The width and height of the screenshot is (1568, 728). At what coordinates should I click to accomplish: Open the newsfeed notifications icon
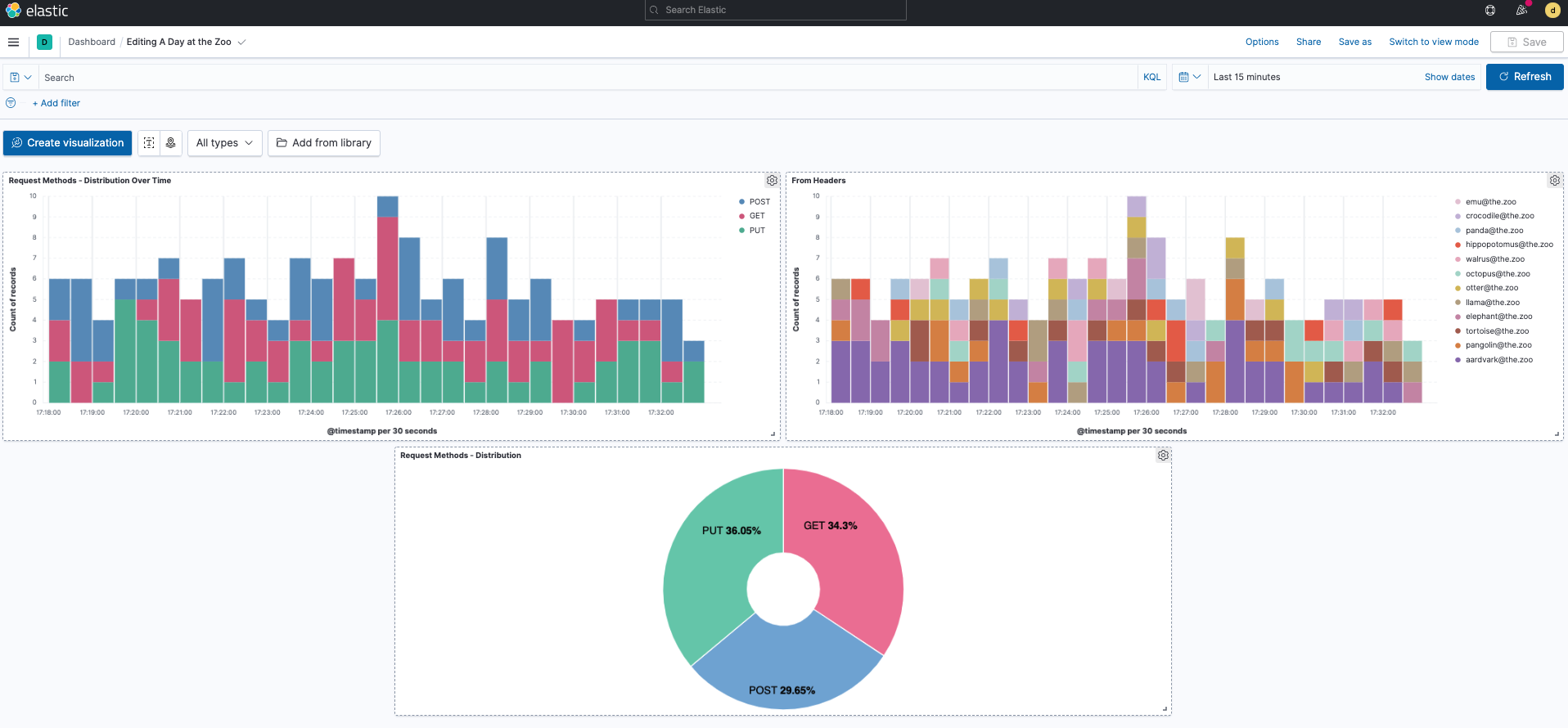tap(1521, 11)
